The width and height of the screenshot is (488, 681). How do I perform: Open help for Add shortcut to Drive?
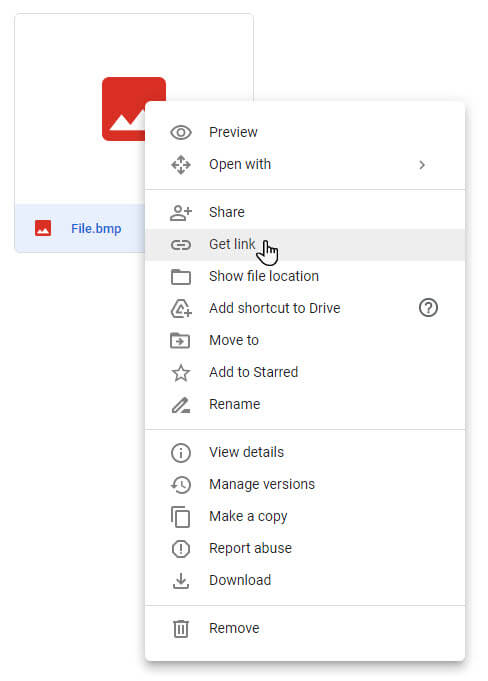click(428, 308)
